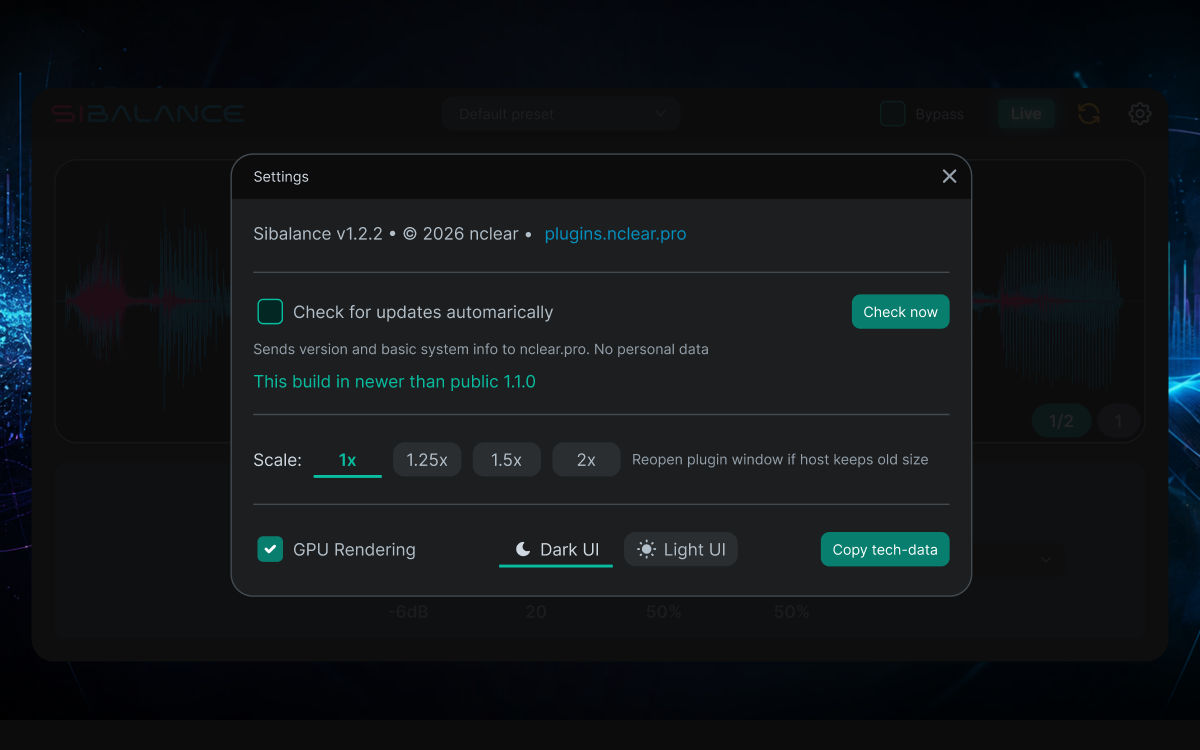Image resolution: width=1200 pixels, height=750 pixels.
Task: Disable the GPU Rendering checkbox
Action: [270, 549]
